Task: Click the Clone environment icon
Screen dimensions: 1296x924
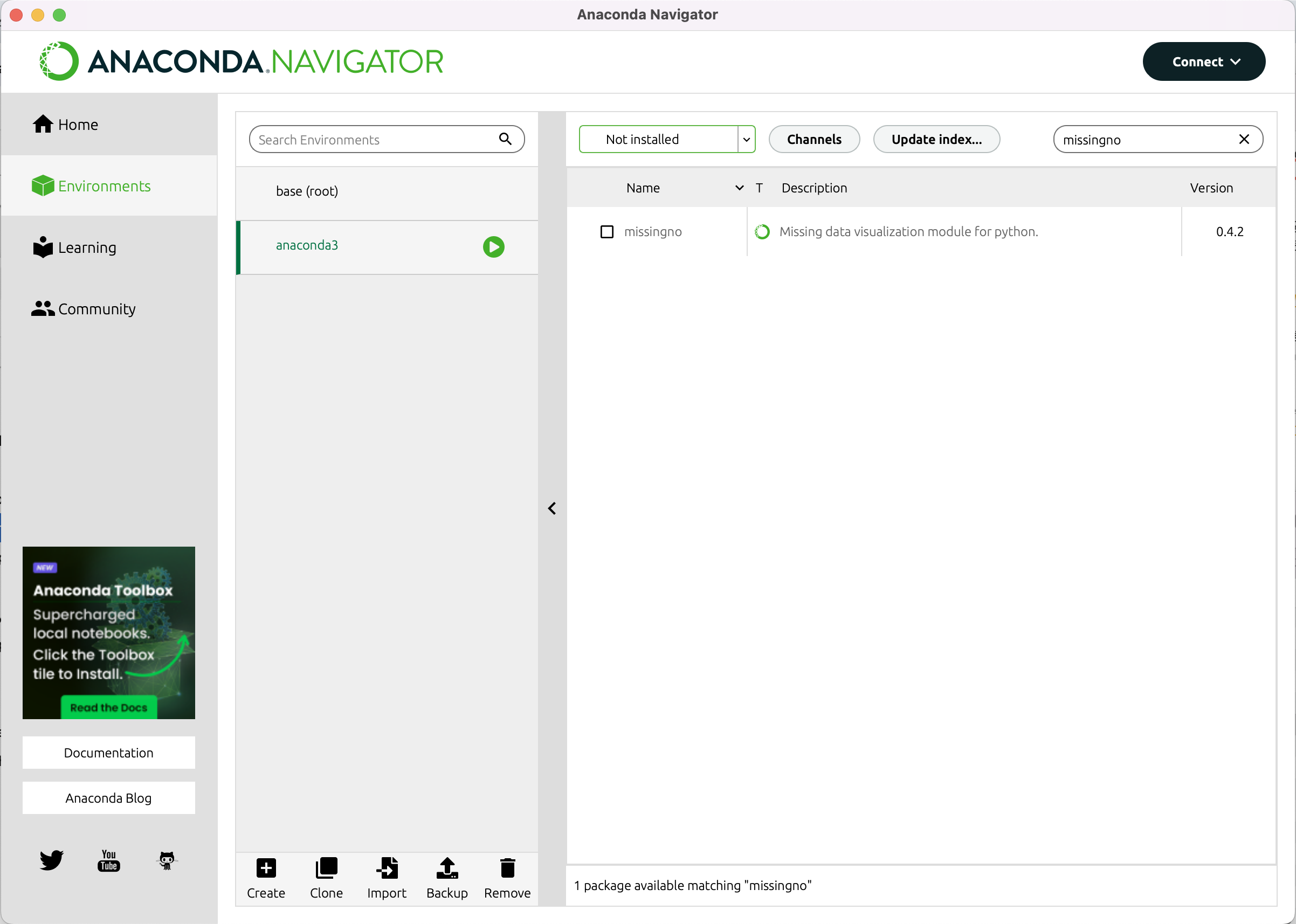Action: 326,868
